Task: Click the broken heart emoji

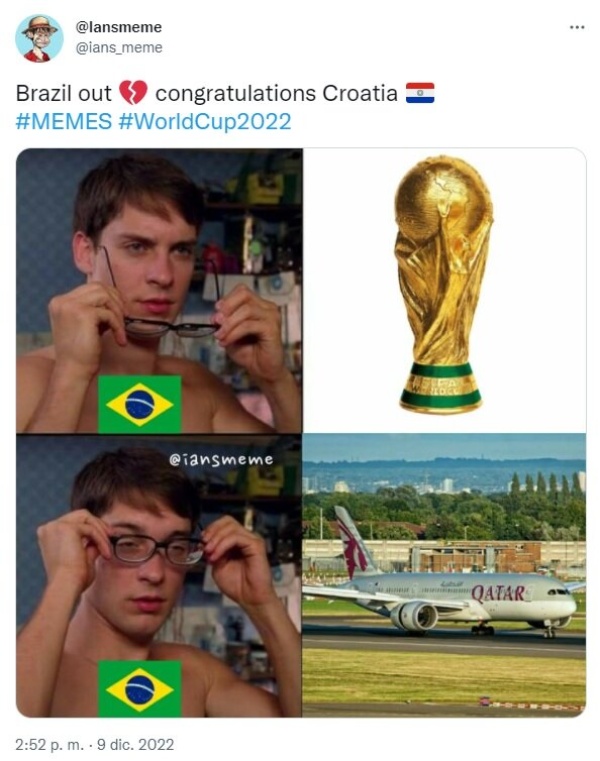Action: 133,93
